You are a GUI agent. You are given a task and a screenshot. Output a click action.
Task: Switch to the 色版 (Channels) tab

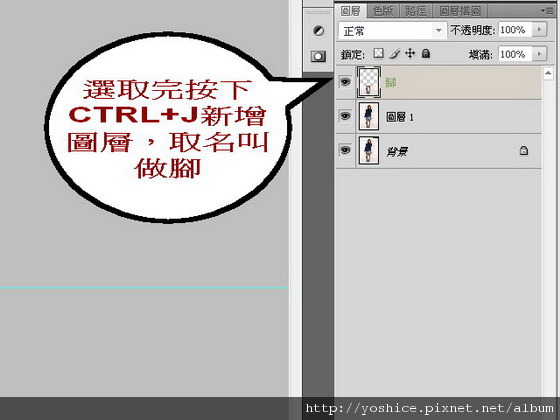tap(383, 11)
